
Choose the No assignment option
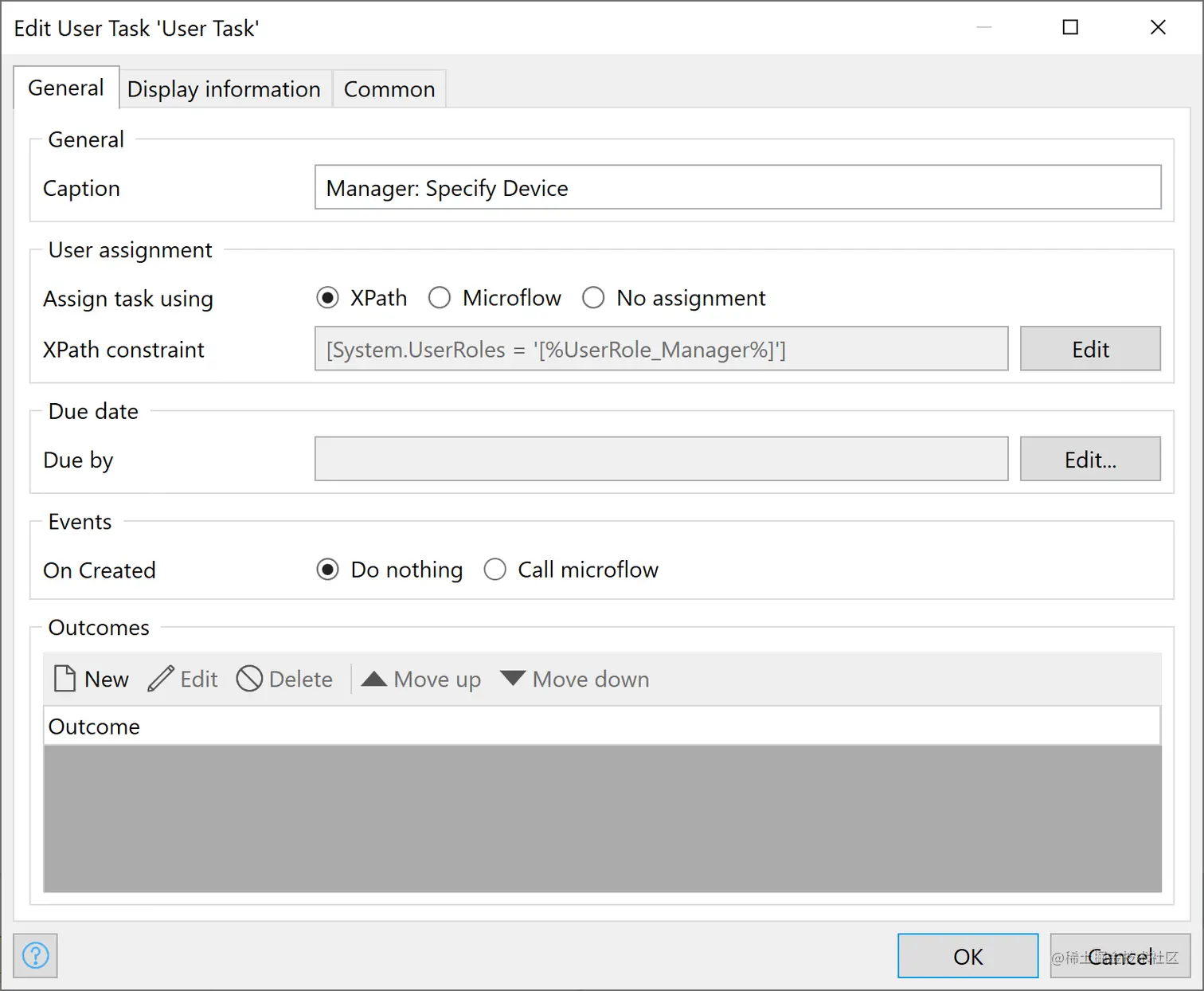pyautogui.click(x=593, y=298)
